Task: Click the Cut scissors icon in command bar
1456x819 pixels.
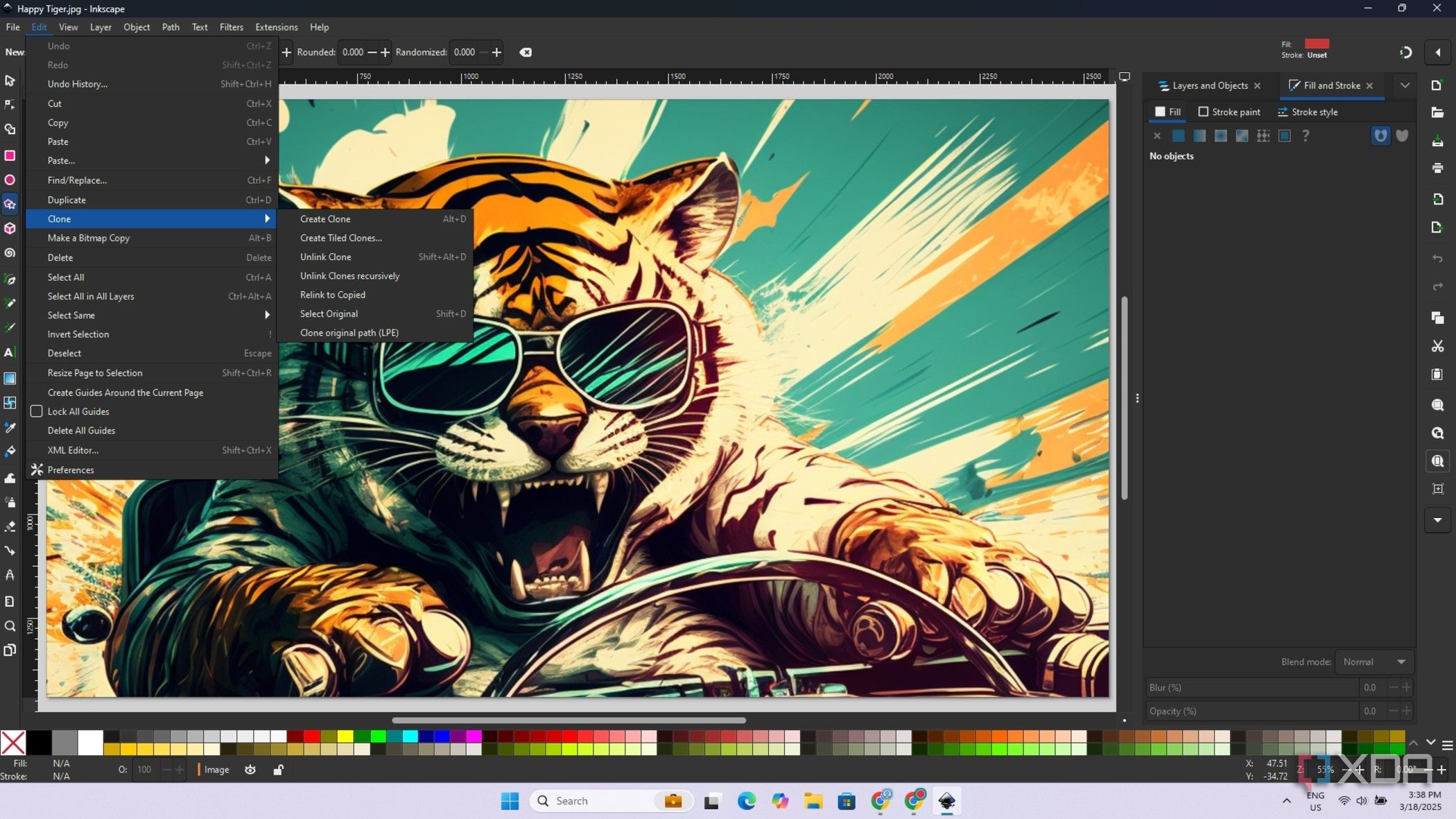Action: 1437,346
